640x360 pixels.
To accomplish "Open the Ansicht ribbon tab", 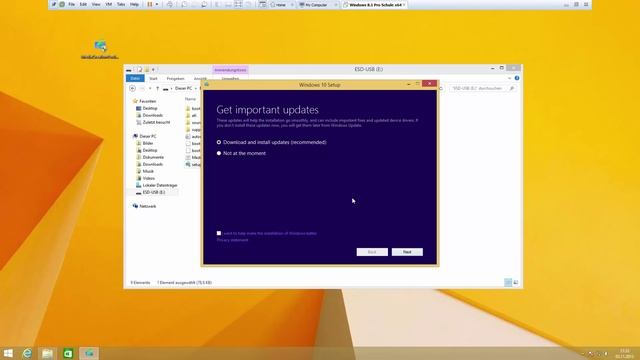I will pos(200,78).
